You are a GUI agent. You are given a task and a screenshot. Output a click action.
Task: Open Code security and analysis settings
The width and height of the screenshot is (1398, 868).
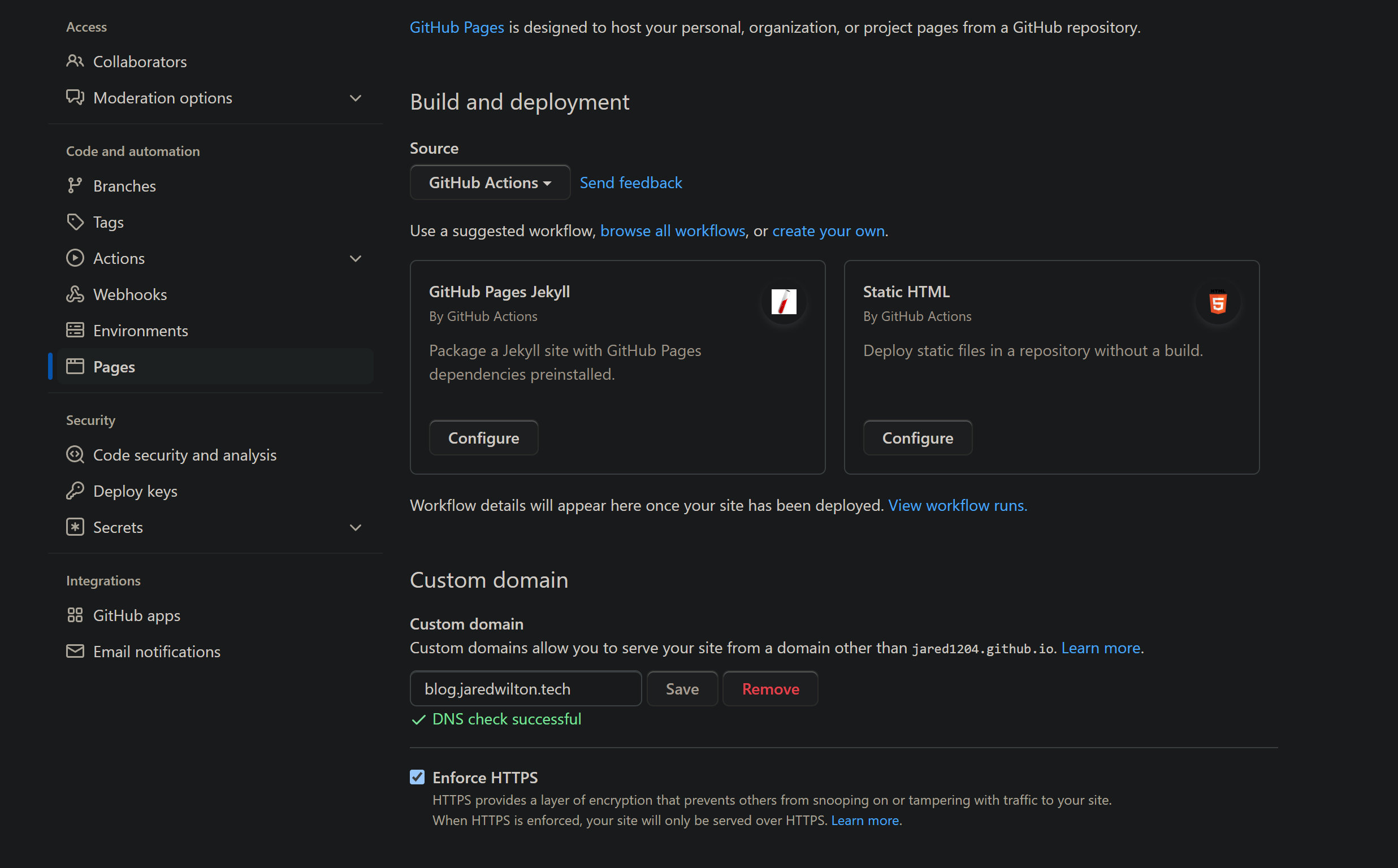[184, 455]
